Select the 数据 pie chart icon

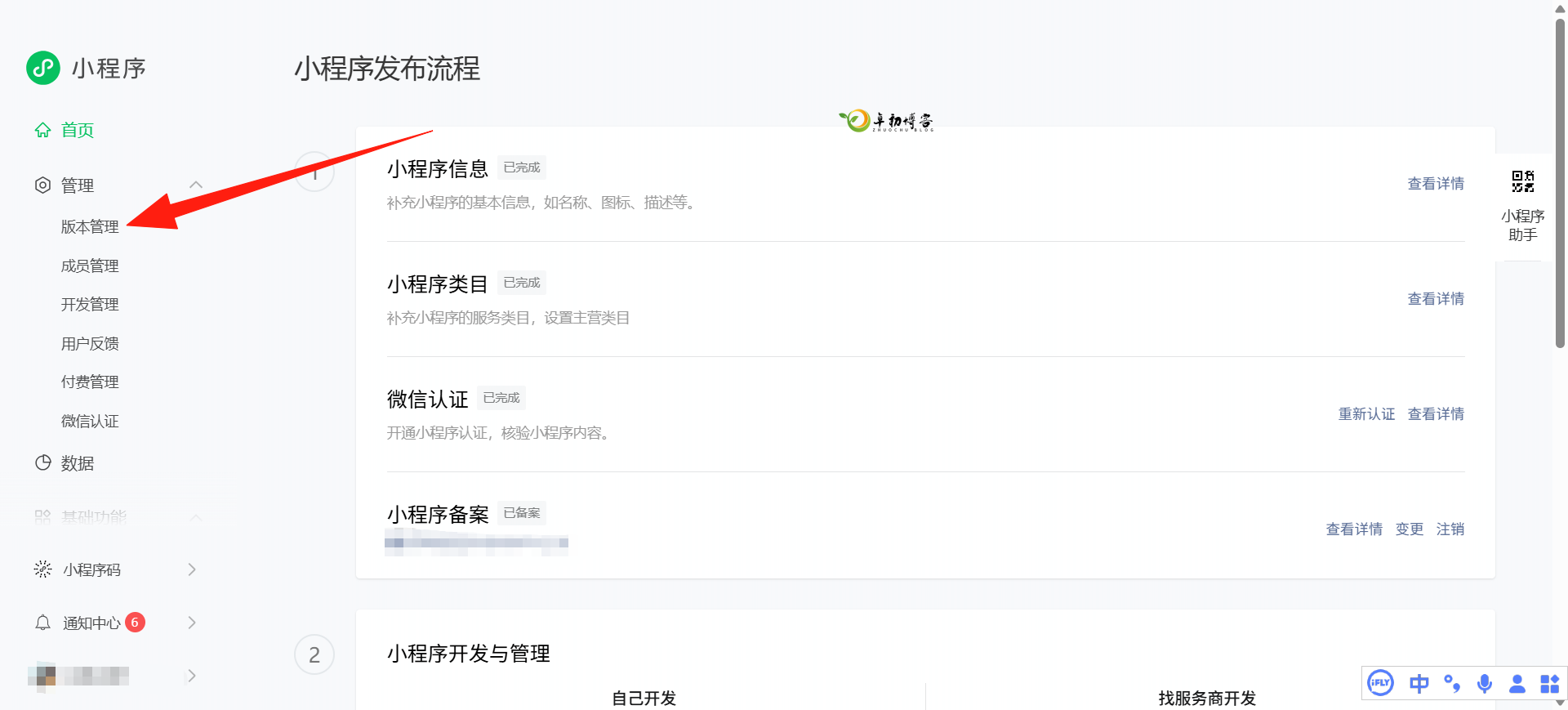click(x=42, y=462)
